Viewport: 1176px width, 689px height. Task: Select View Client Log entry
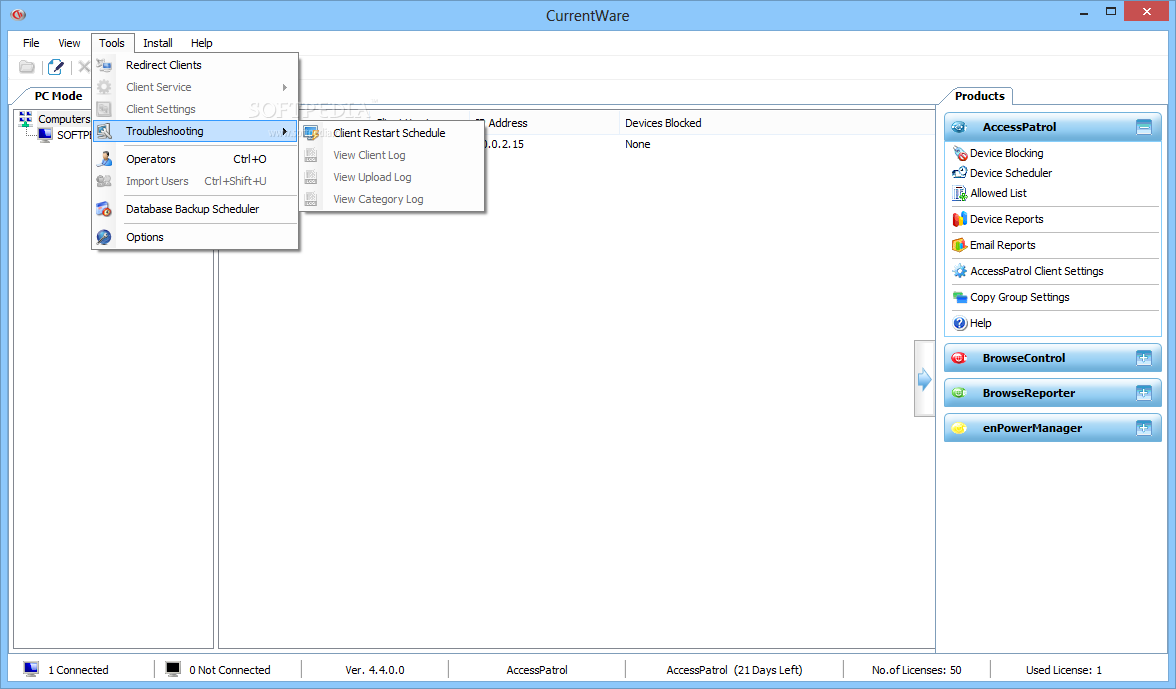click(x=392, y=155)
